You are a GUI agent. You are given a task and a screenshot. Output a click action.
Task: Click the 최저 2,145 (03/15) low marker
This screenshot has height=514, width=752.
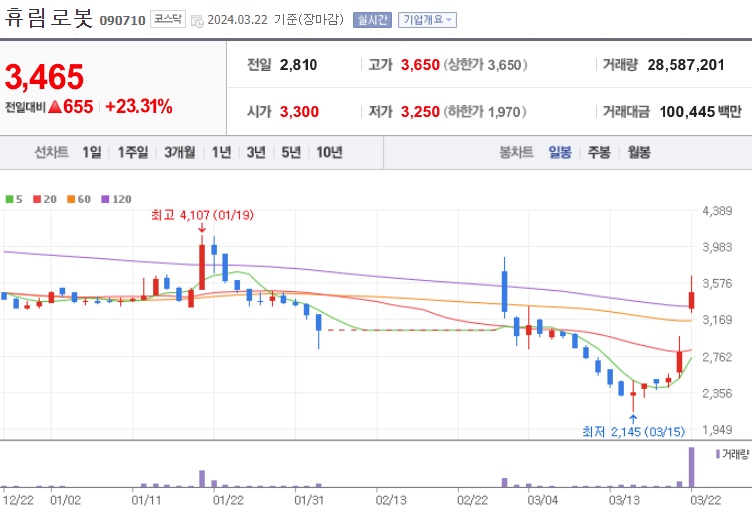click(633, 432)
